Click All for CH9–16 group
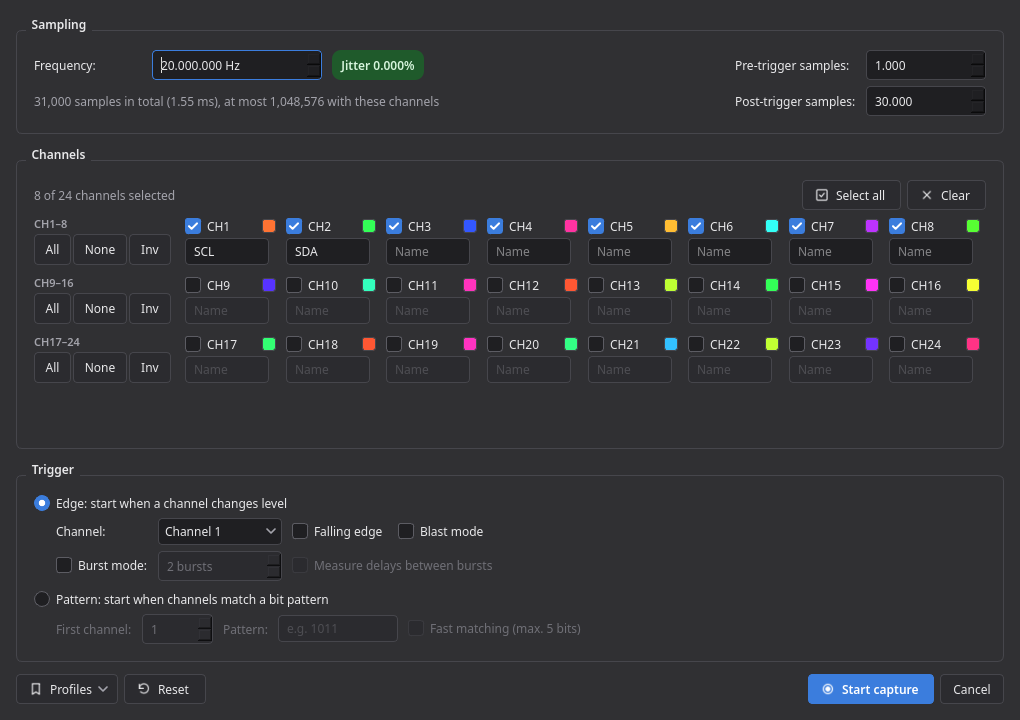This screenshot has width=1020, height=720. coord(53,308)
